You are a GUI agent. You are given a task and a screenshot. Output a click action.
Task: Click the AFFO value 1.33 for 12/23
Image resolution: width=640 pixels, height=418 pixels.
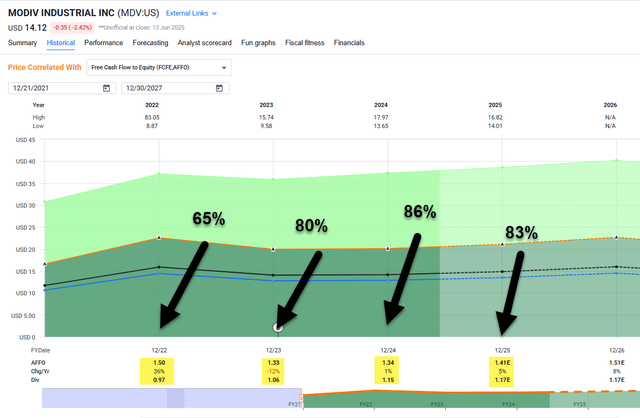pyautogui.click(x=273, y=362)
